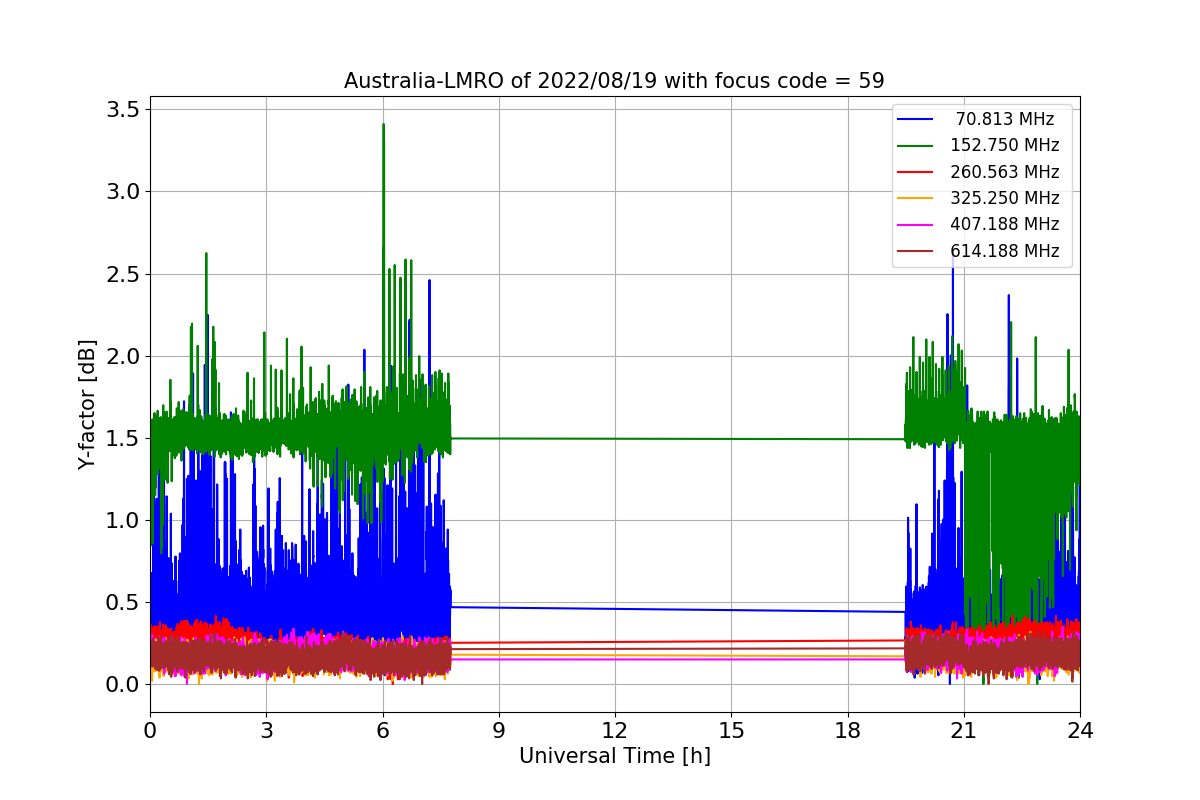Click the y-axis tick label 2.0
1200x800 pixels.
124,356
